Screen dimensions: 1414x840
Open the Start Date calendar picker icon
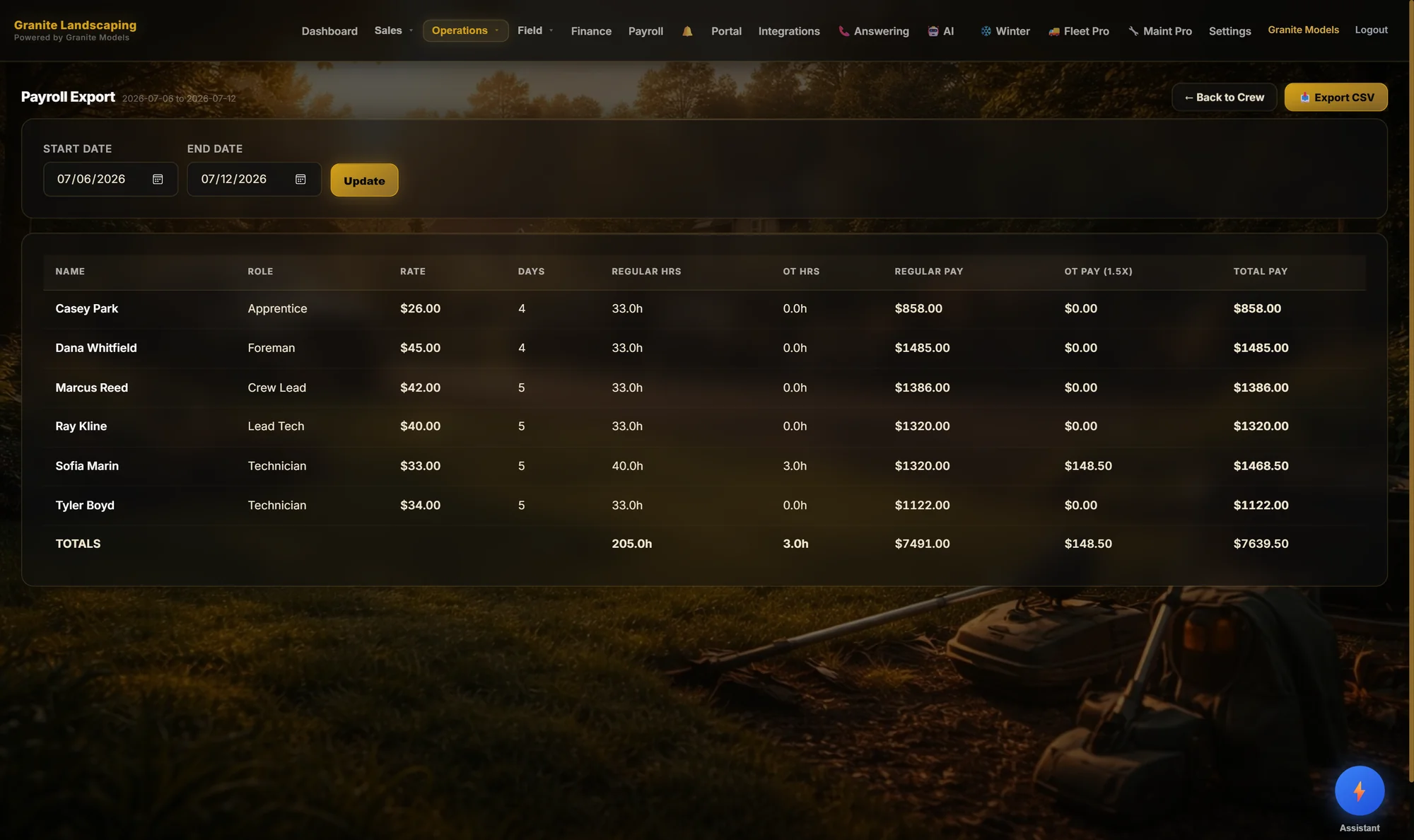click(x=158, y=180)
